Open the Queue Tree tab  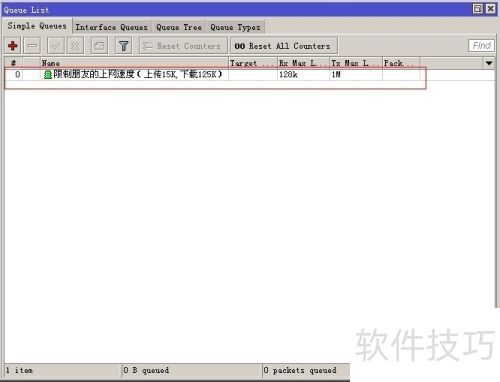(179, 27)
